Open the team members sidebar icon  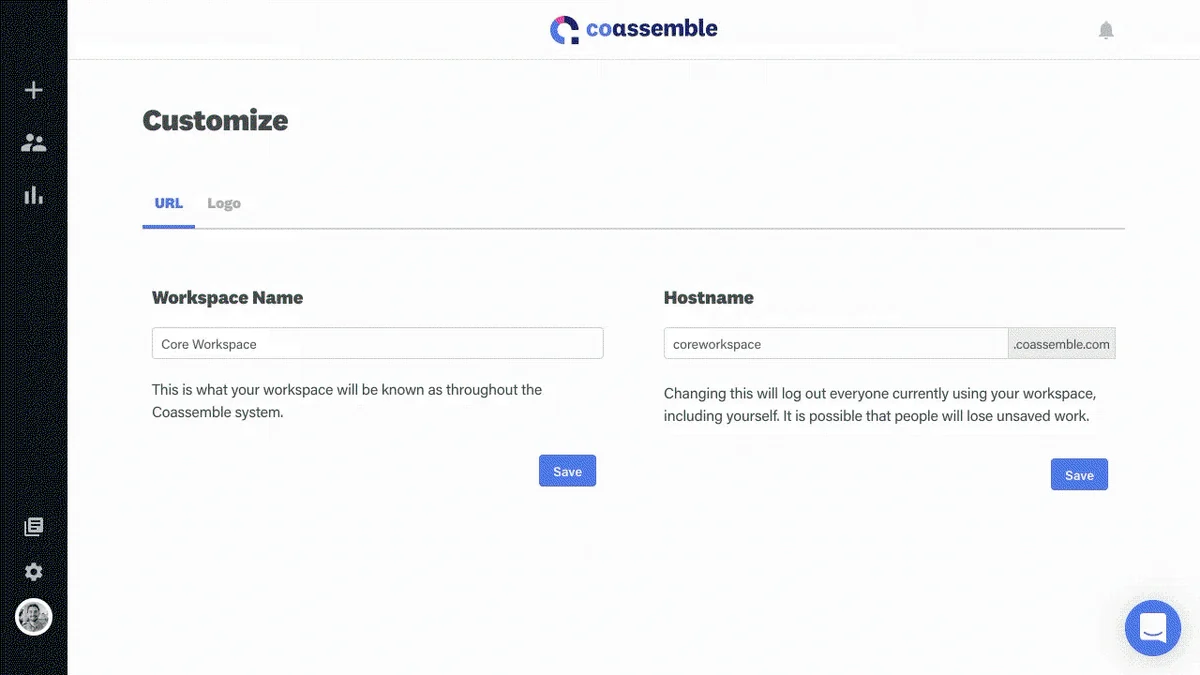click(33, 142)
